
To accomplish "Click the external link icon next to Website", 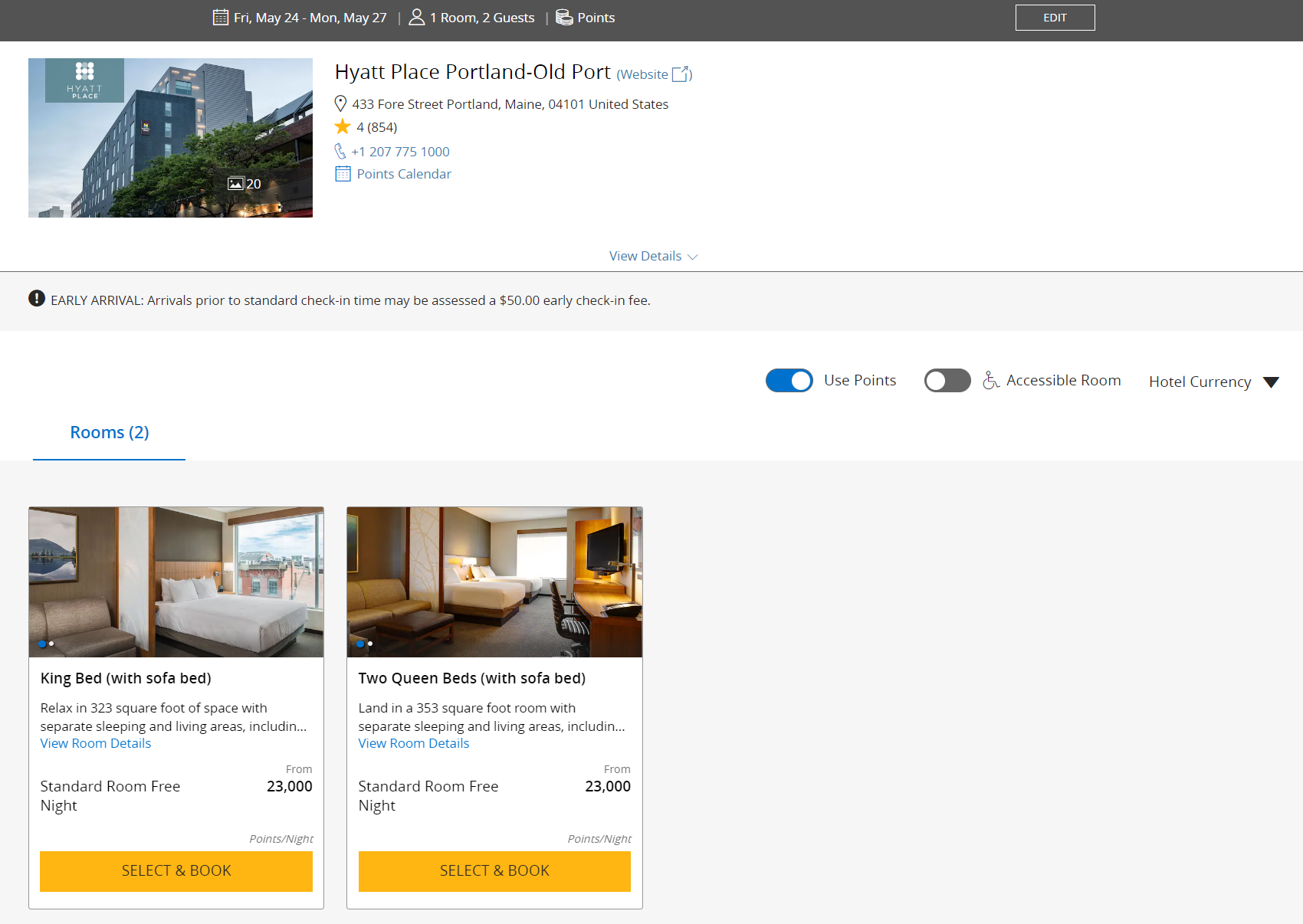I will 681,74.
